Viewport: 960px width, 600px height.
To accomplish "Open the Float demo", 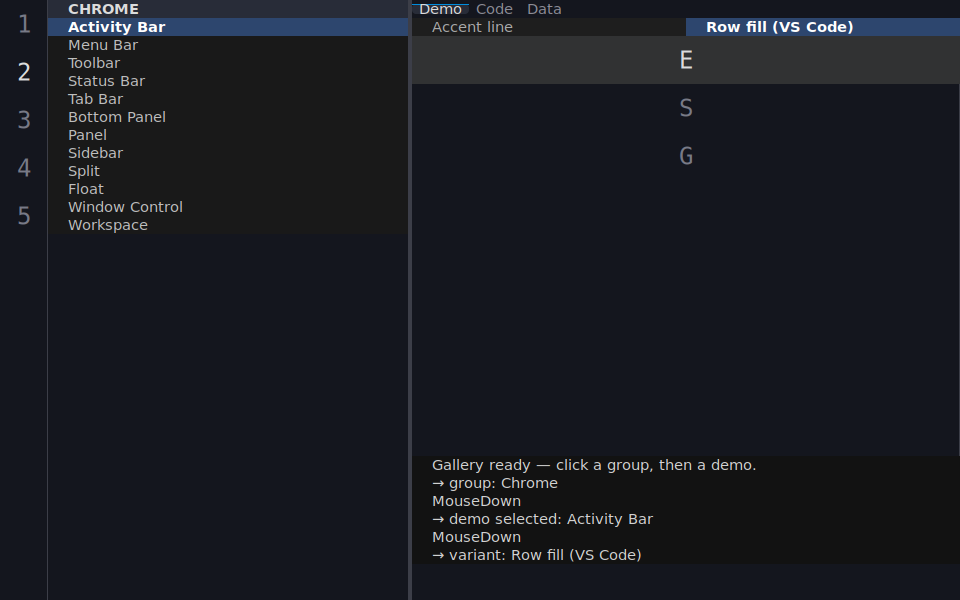I will tap(228, 189).
